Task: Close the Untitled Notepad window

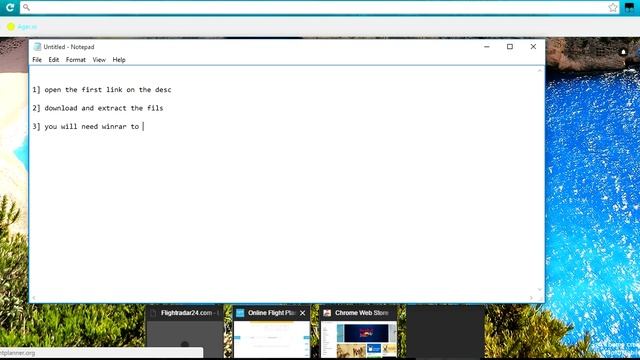Action: (x=533, y=47)
